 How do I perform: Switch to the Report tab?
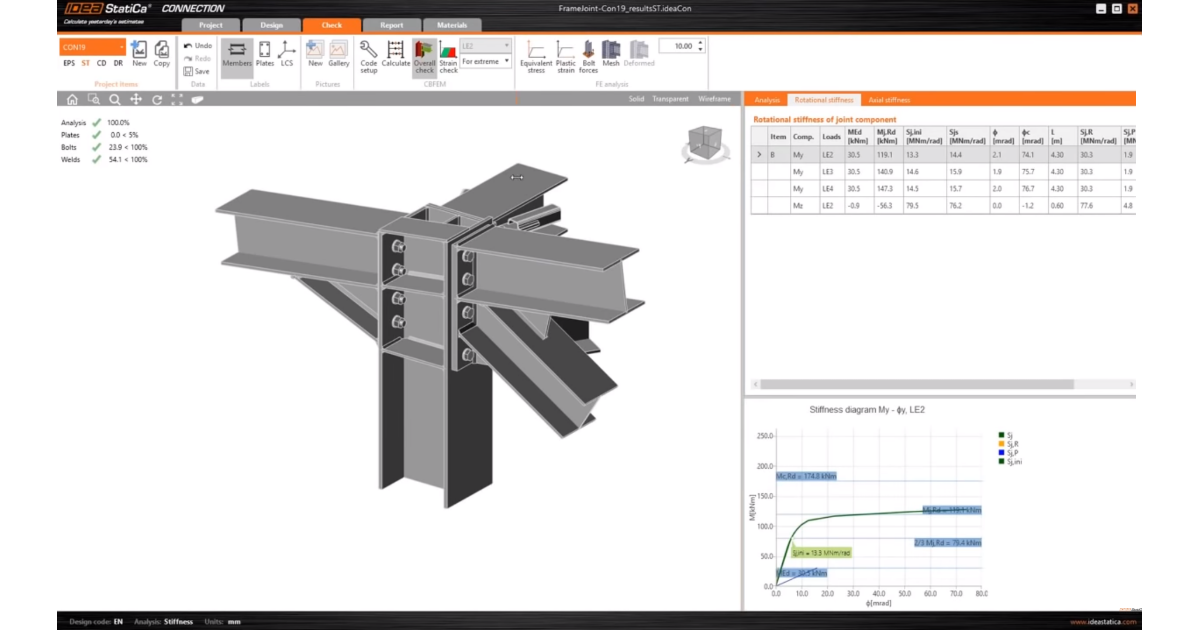click(x=391, y=25)
